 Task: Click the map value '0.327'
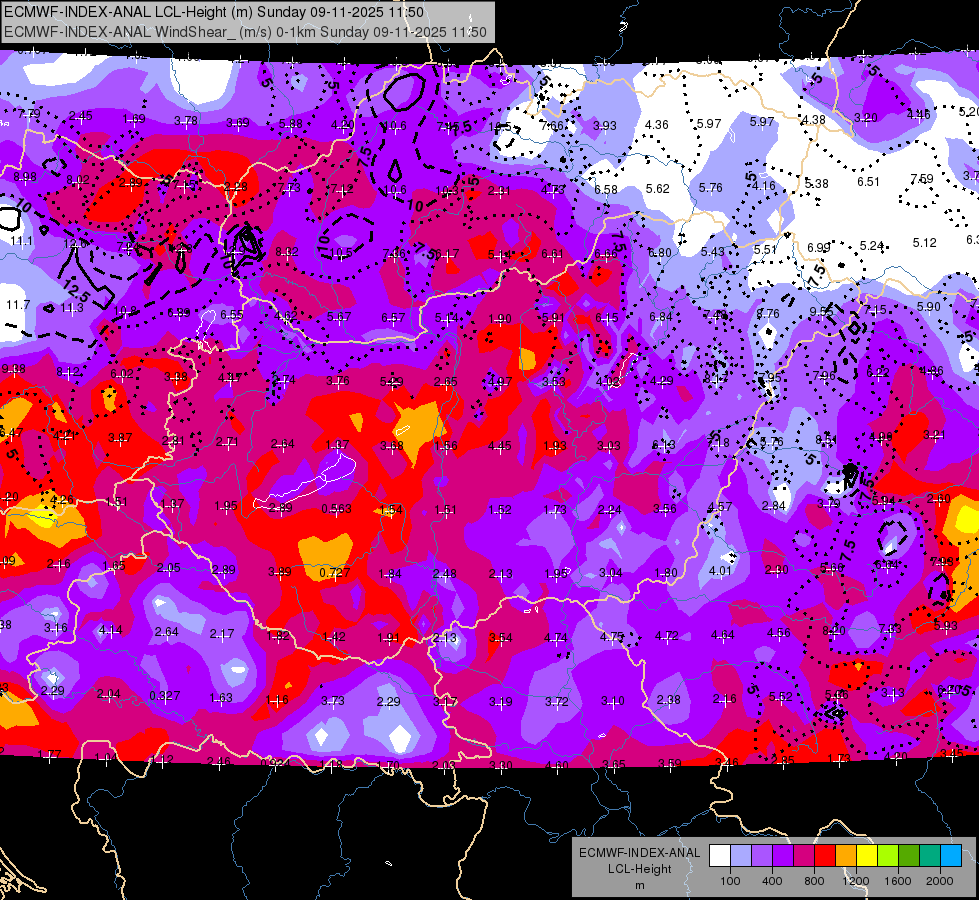click(x=165, y=696)
